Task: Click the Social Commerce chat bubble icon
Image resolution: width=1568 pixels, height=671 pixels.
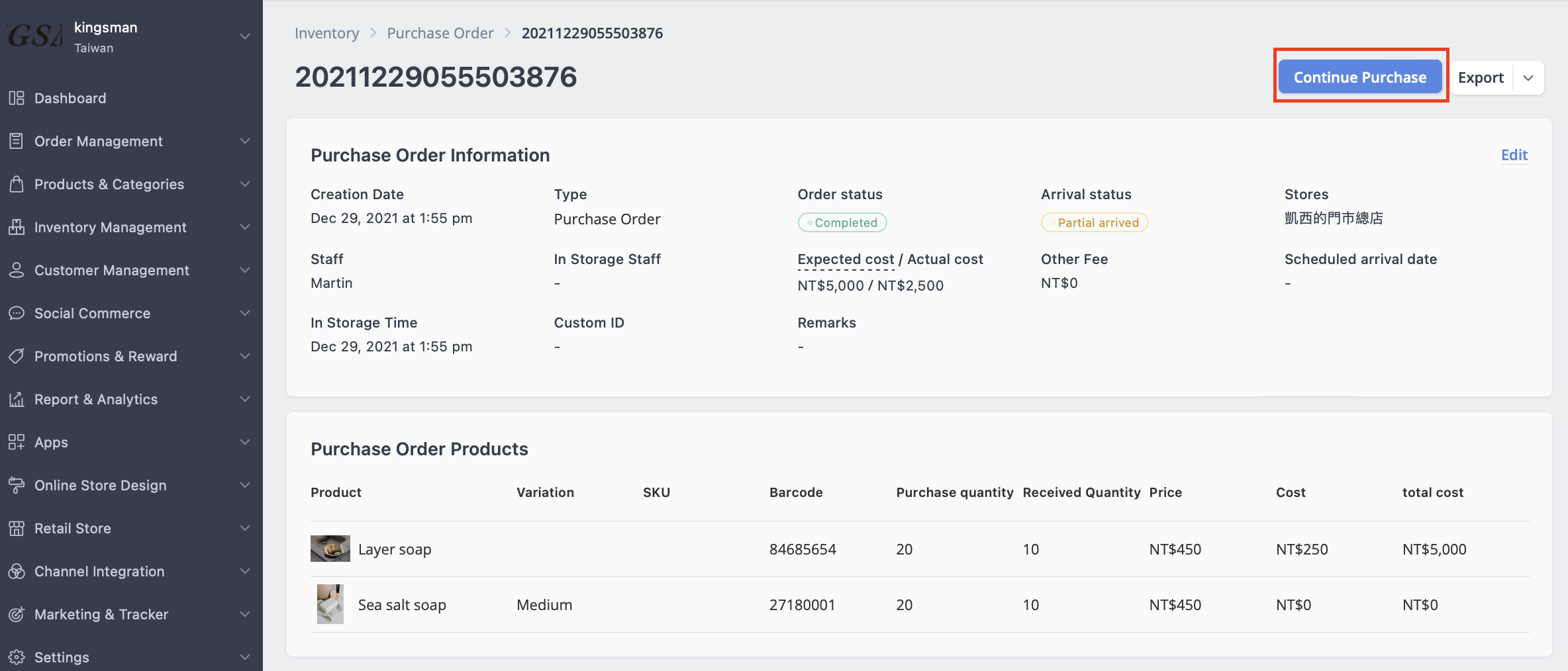Action: [x=17, y=313]
